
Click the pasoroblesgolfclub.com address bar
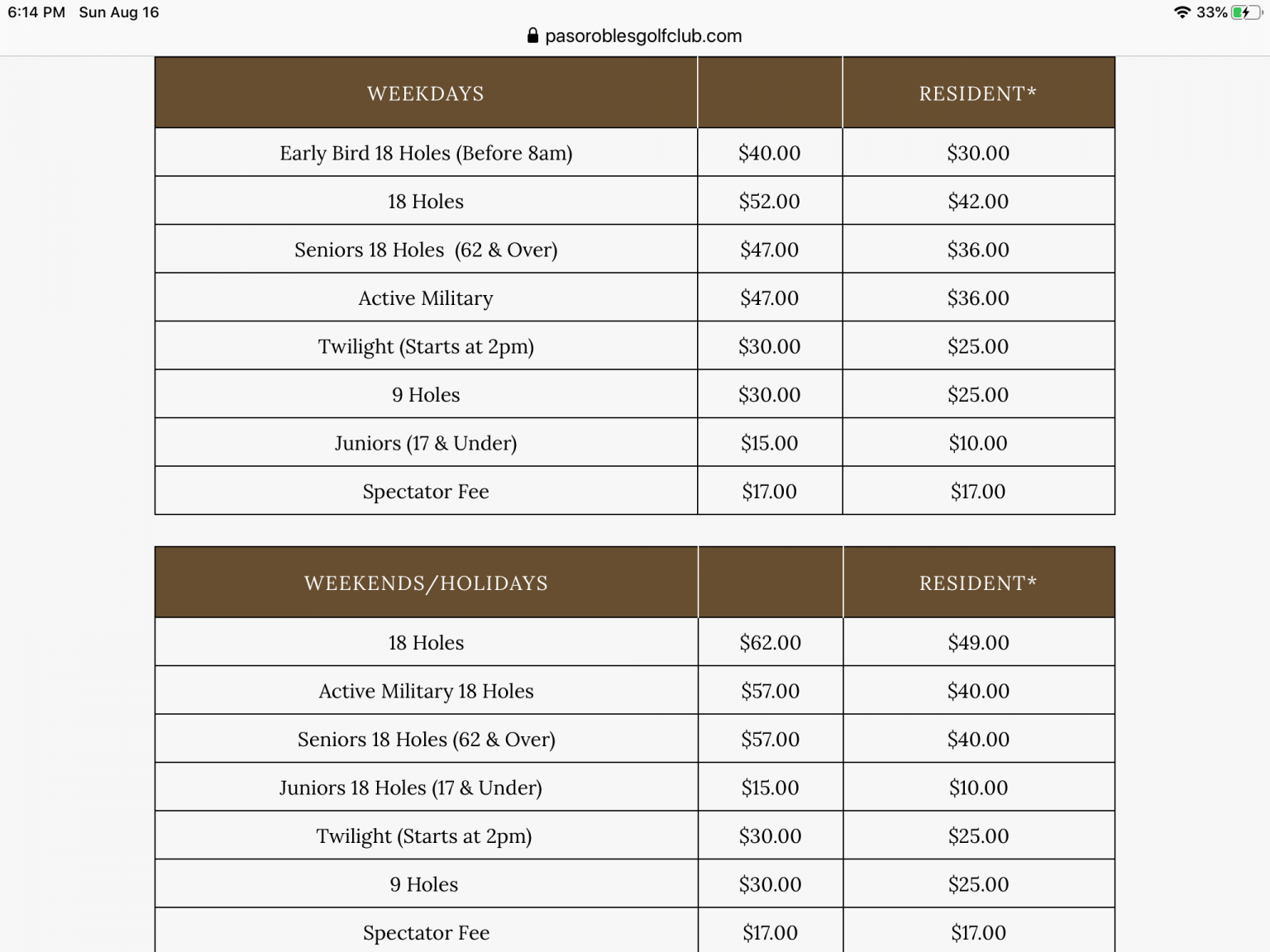642,36
